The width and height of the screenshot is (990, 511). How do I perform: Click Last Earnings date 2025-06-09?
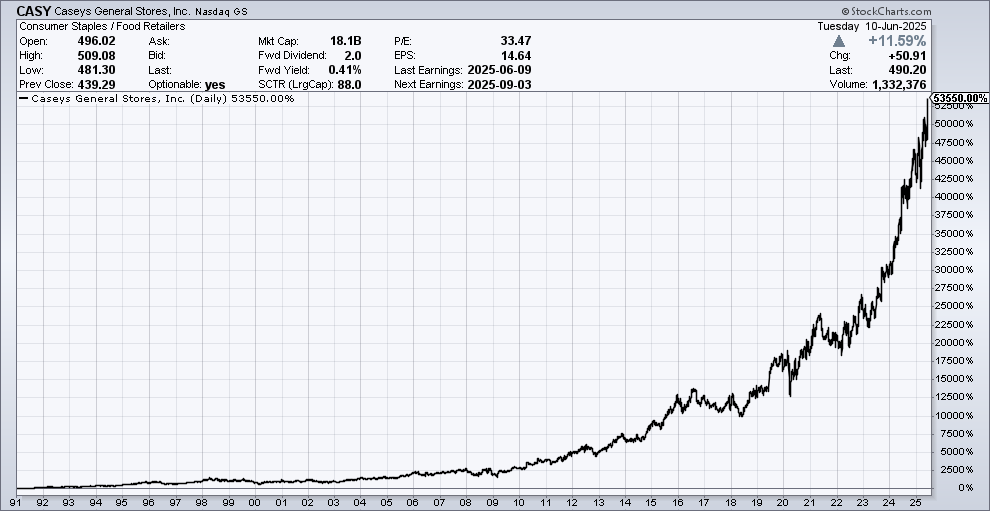499,70
